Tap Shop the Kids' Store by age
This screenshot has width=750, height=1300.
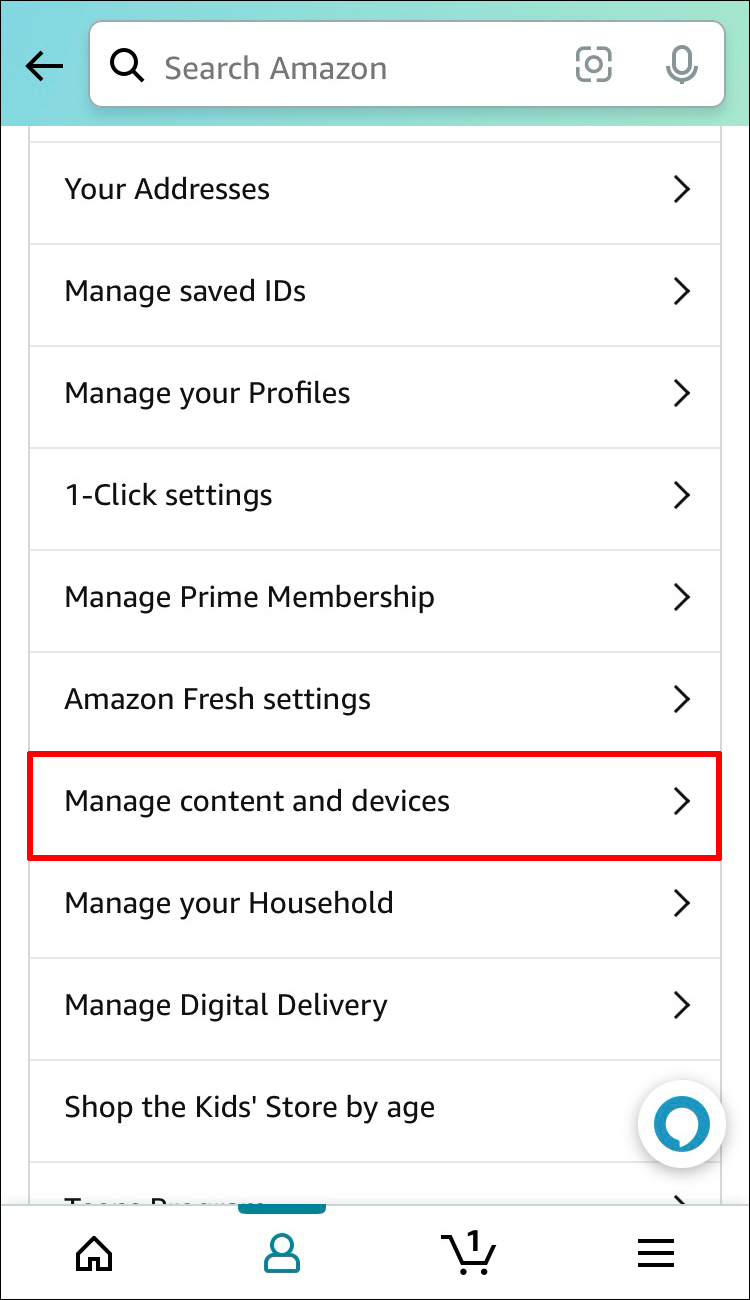pyautogui.click(x=250, y=1107)
